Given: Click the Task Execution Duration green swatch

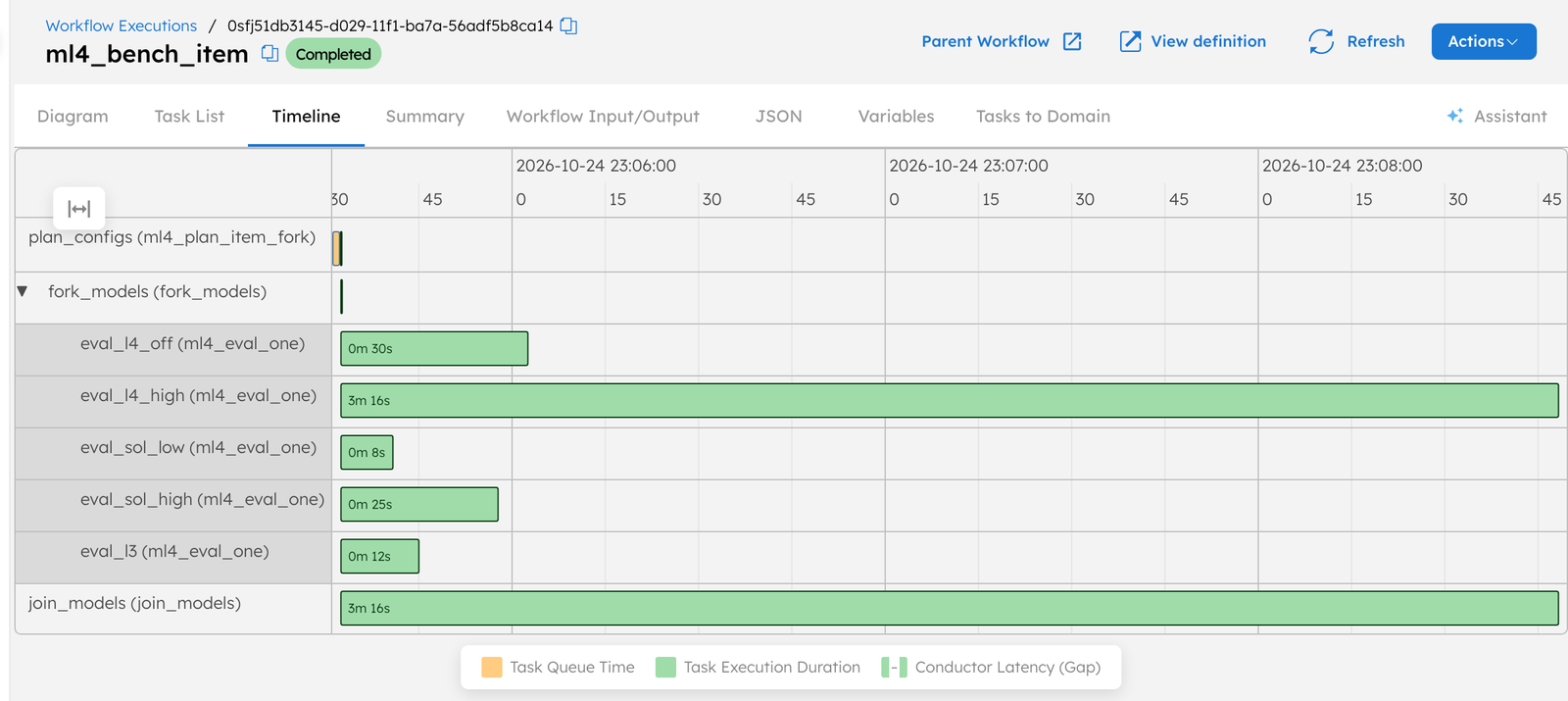Looking at the screenshot, I should 665,668.
